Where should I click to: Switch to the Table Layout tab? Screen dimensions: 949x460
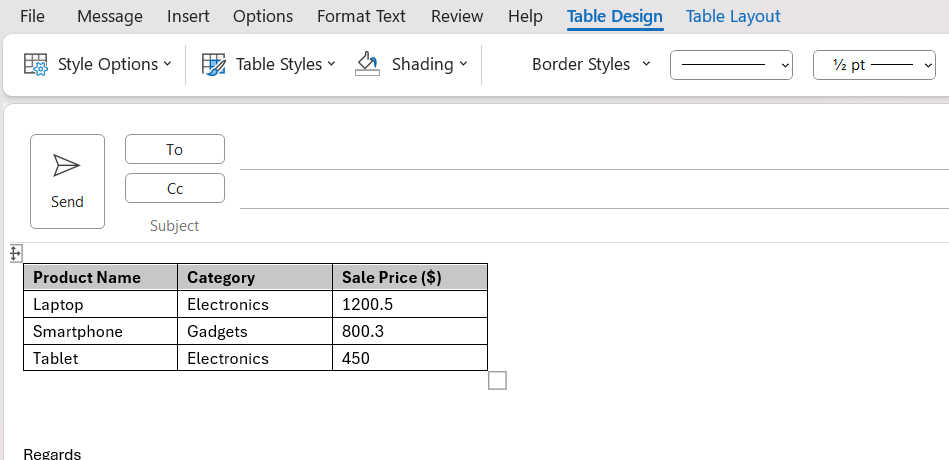coord(733,16)
